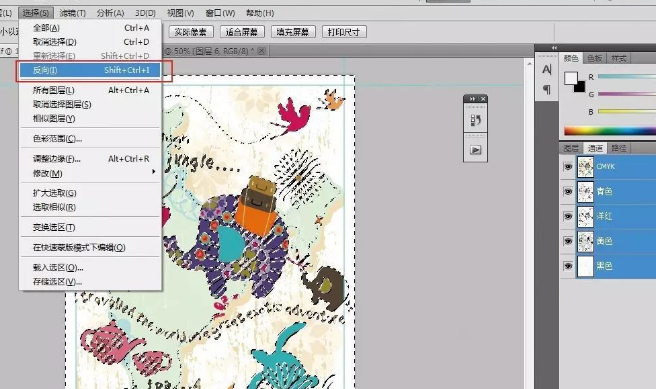Click the 打印尺寸 button

point(344,32)
